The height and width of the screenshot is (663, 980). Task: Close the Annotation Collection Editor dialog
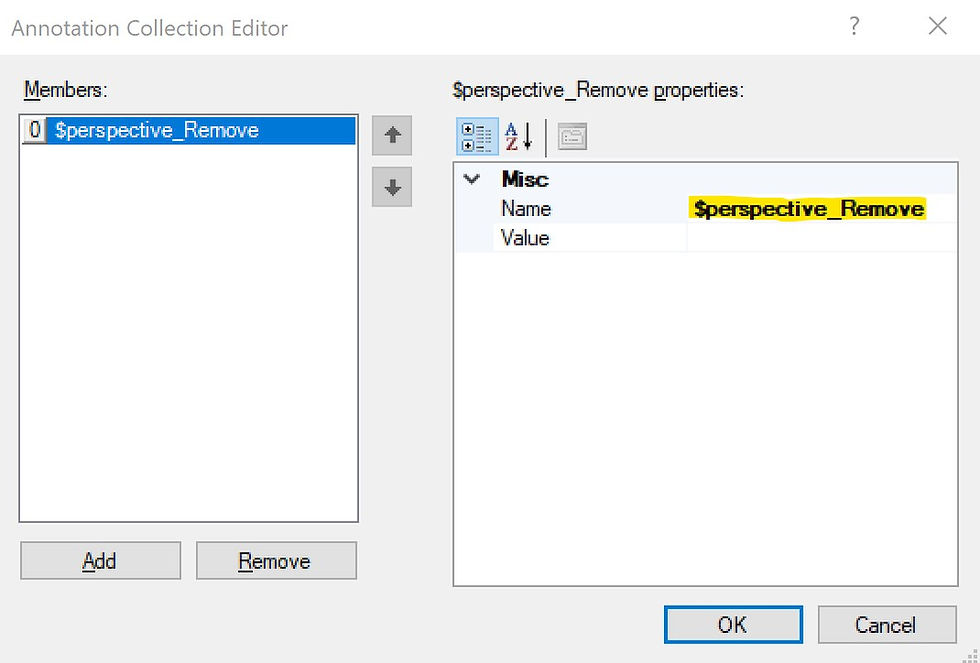(938, 26)
